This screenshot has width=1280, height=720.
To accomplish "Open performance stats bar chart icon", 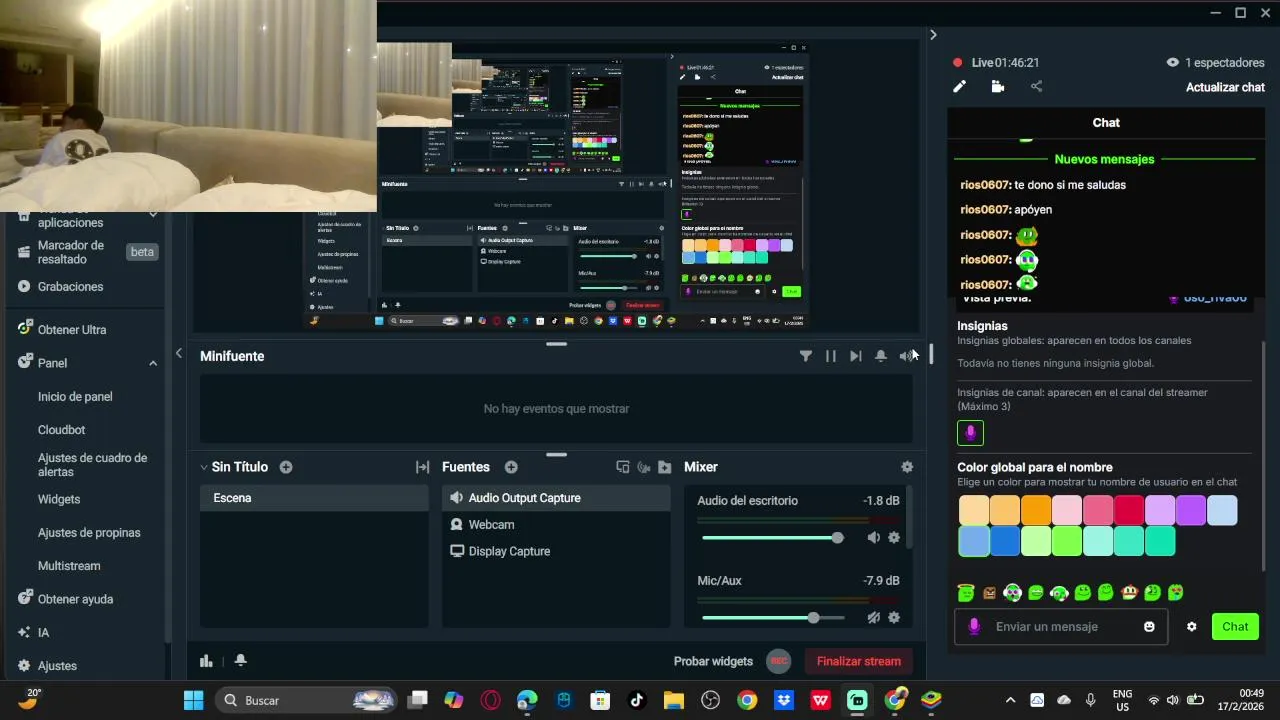I will (206, 660).
